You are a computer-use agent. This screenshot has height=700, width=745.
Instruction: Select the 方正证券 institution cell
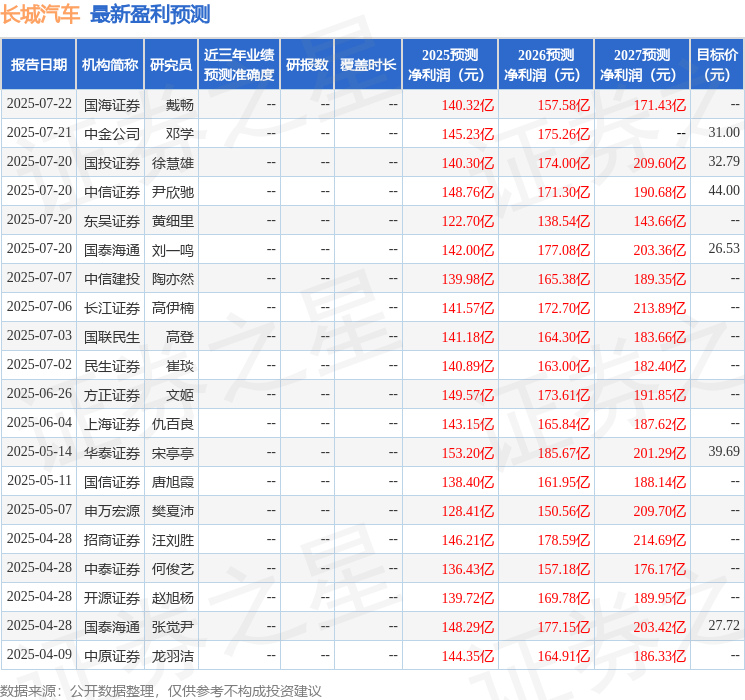coord(112,395)
